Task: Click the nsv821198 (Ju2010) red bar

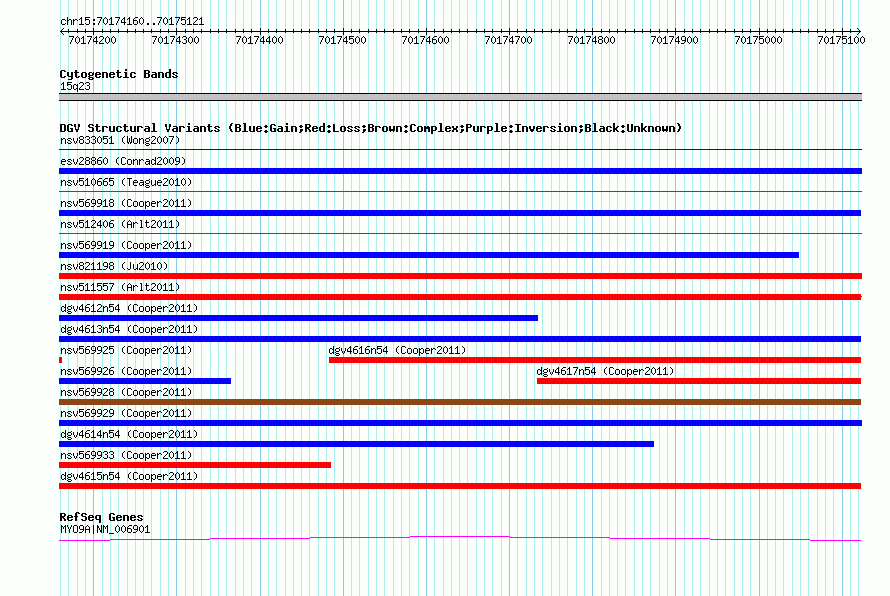Action: 460,276
